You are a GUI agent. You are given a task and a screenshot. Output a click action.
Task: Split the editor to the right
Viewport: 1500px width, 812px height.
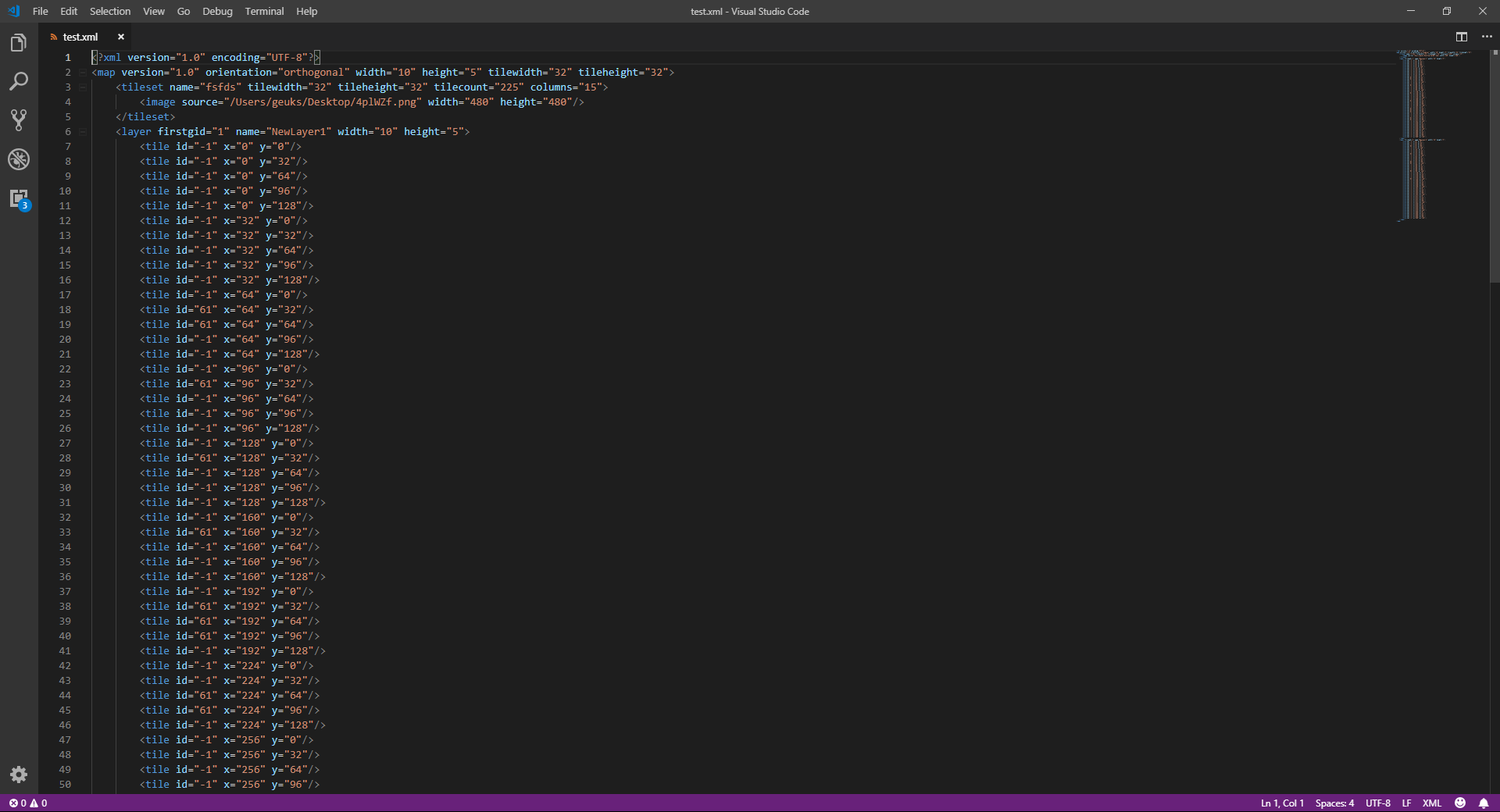(1461, 37)
